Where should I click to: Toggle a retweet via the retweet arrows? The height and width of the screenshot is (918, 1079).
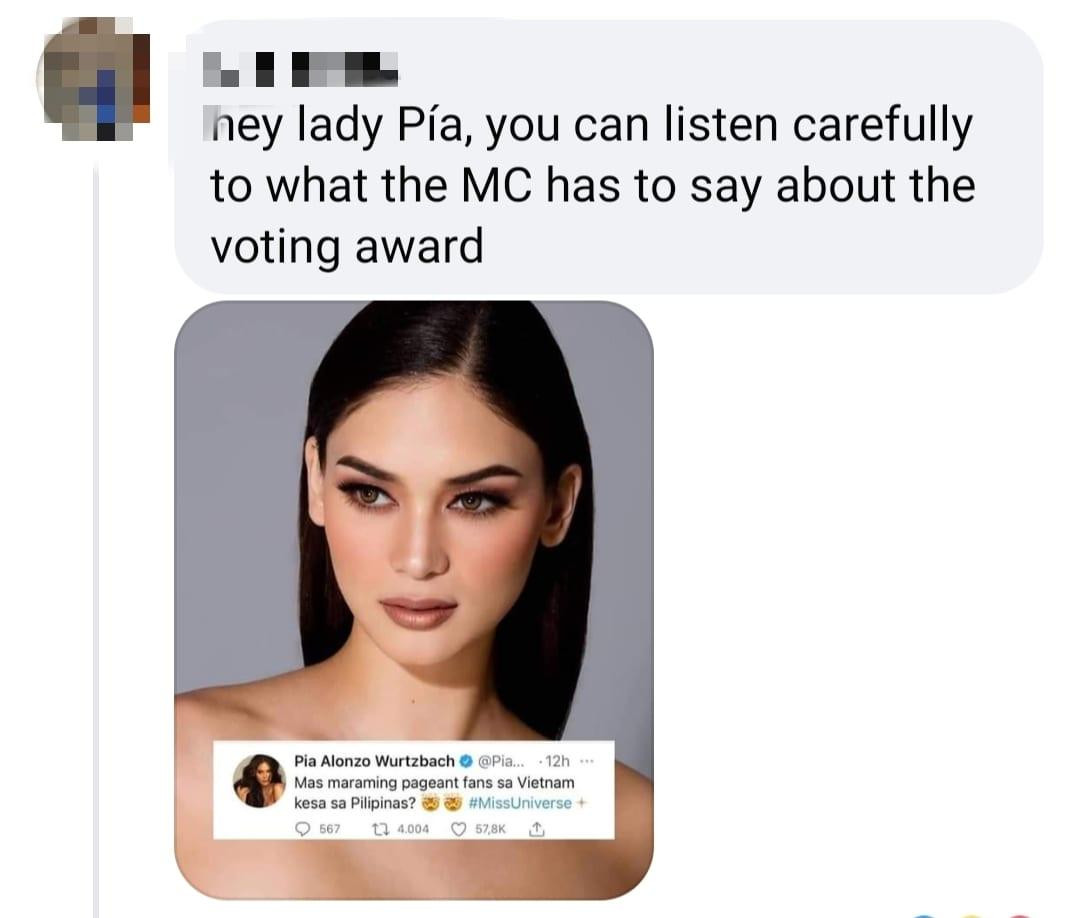pyautogui.click(x=378, y=828)
